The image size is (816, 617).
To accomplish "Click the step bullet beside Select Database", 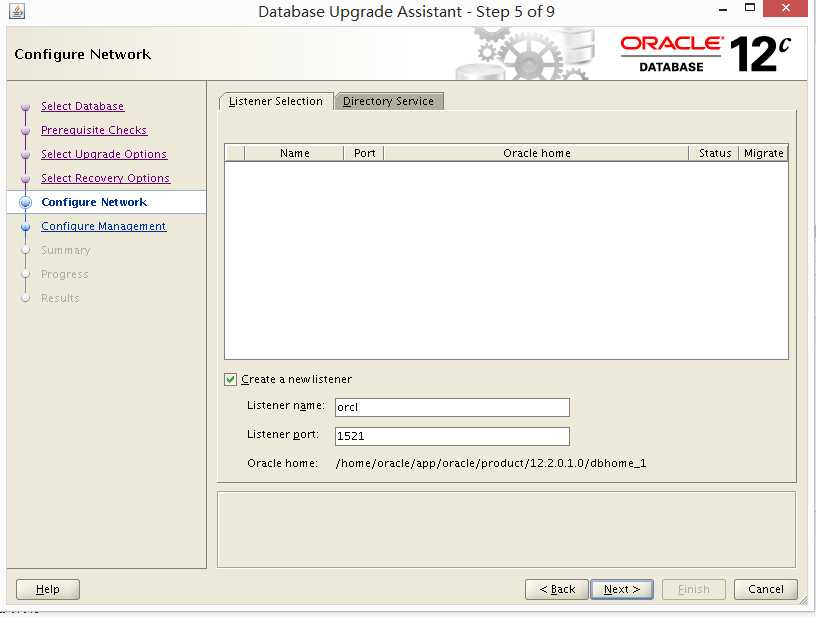I will pyautogui.click(x=26, y=107).
